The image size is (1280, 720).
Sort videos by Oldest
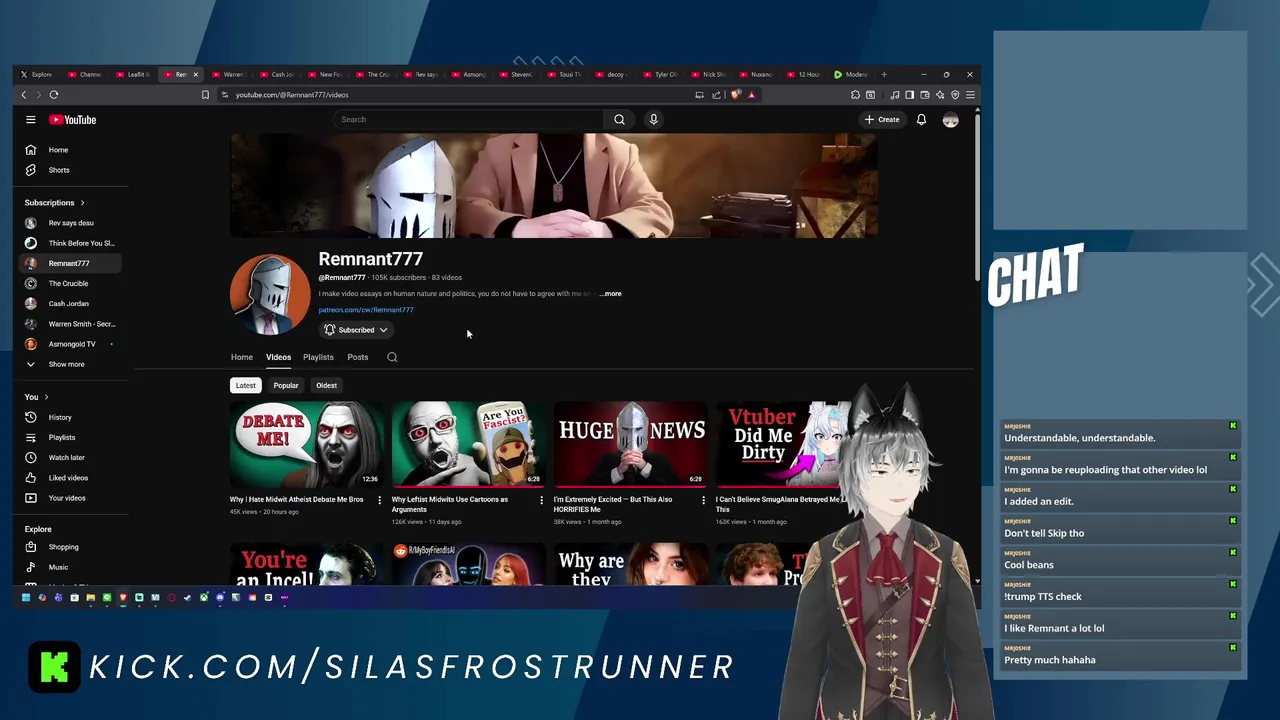tap(326, 385)
